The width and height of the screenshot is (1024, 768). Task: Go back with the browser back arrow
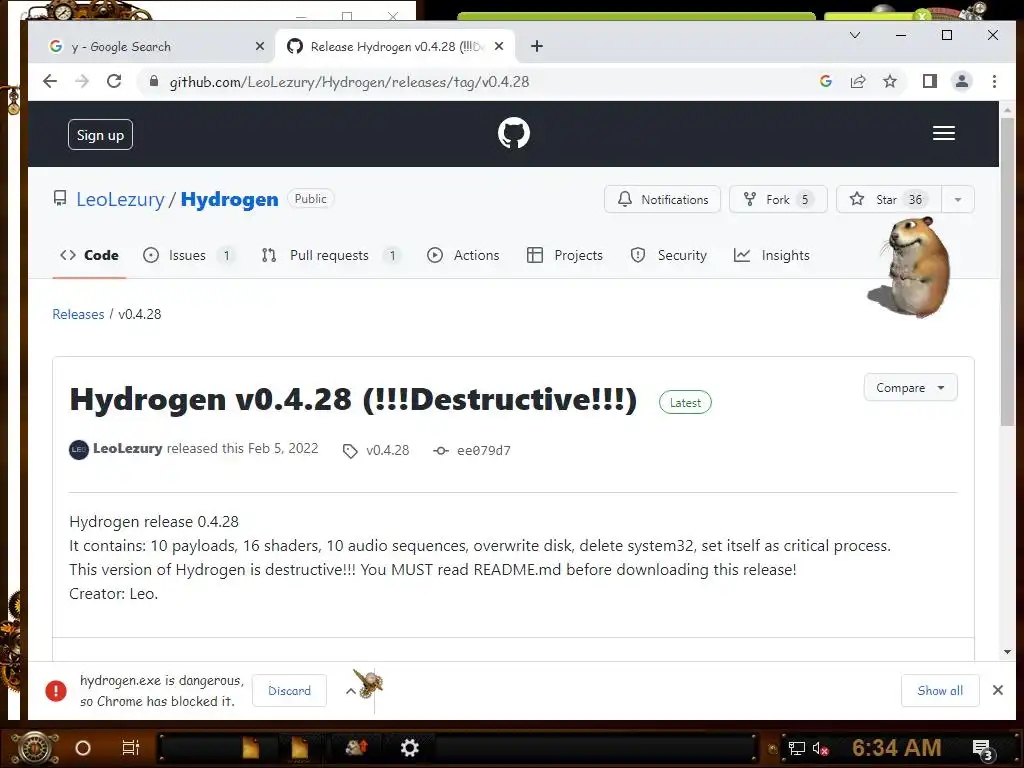50,82
